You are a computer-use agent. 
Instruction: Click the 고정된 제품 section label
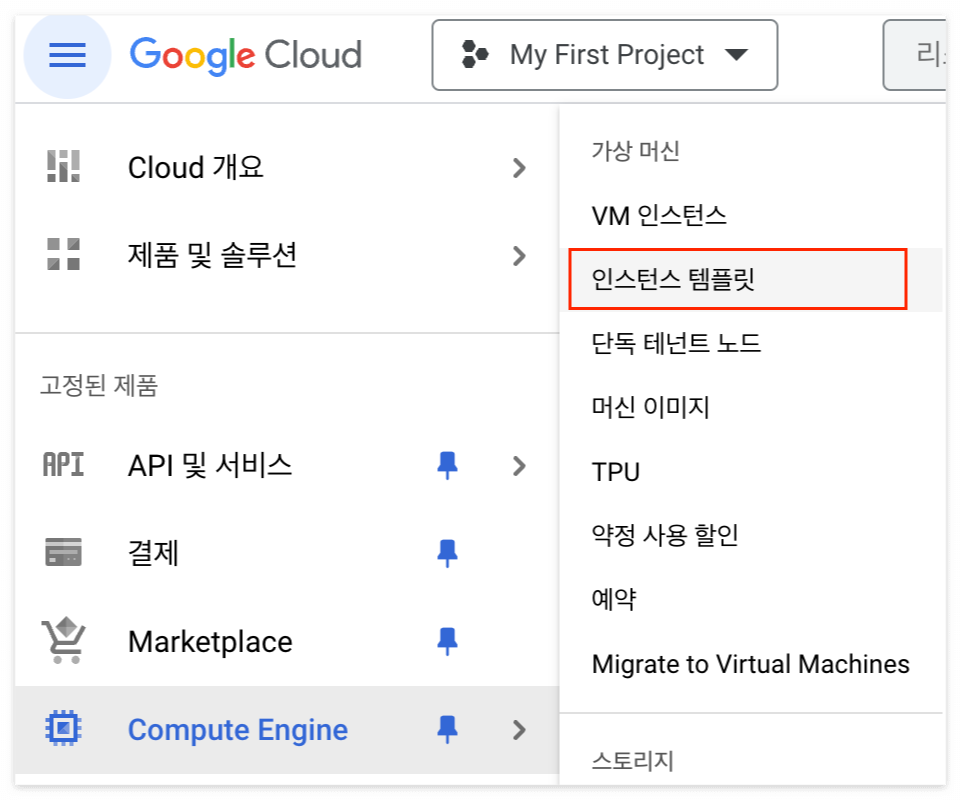[99, 386]
